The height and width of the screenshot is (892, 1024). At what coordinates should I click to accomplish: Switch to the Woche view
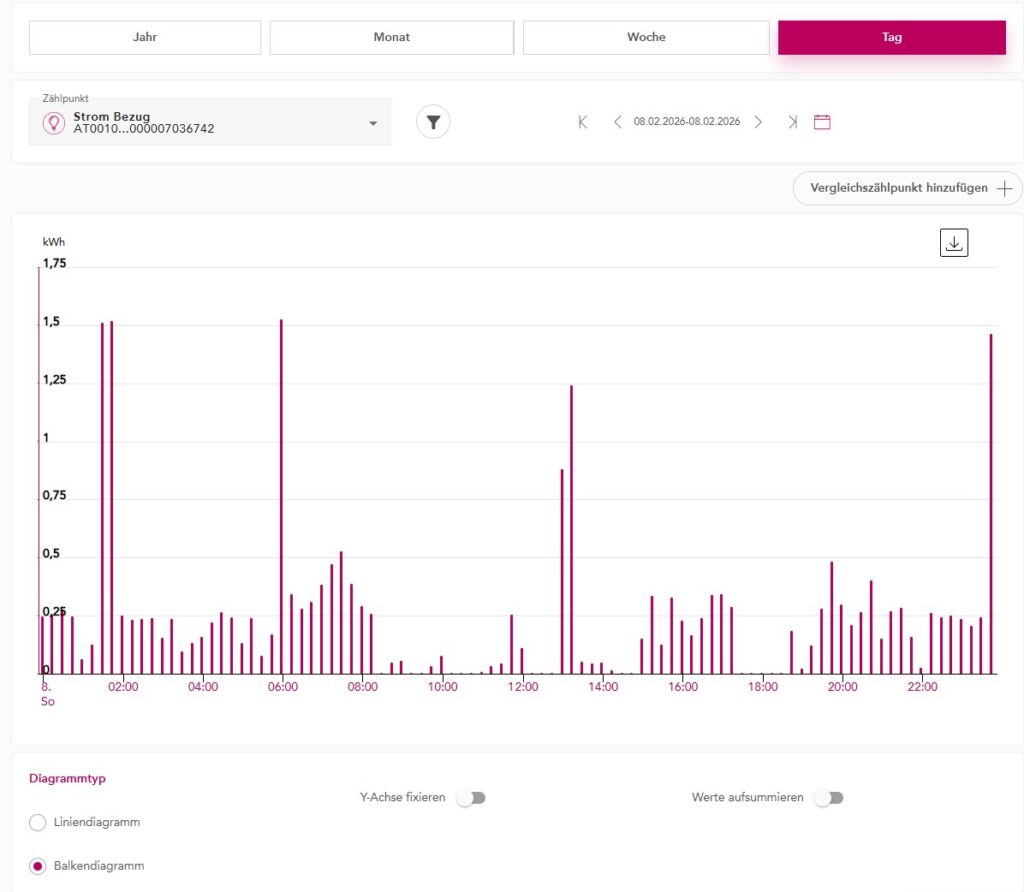tap(645, 37)
